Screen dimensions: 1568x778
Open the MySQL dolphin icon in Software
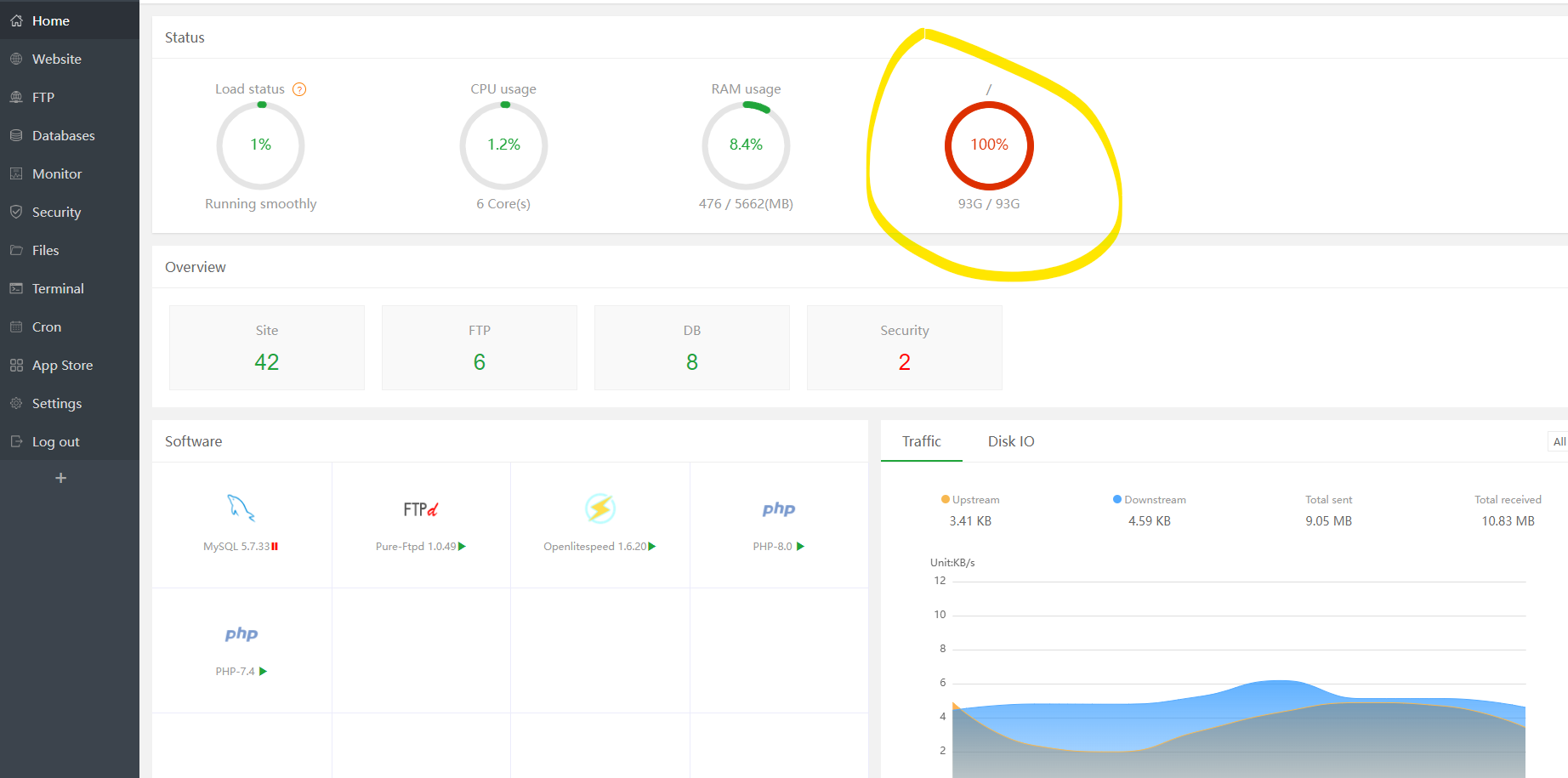241,508
